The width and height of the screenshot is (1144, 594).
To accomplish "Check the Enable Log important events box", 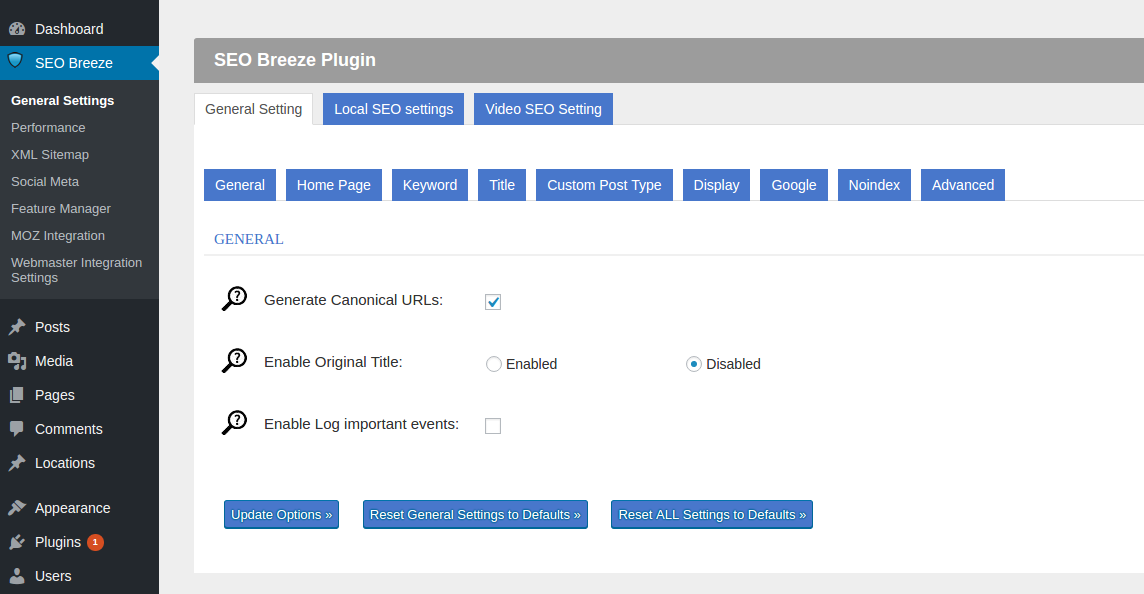I will point(492,425).
